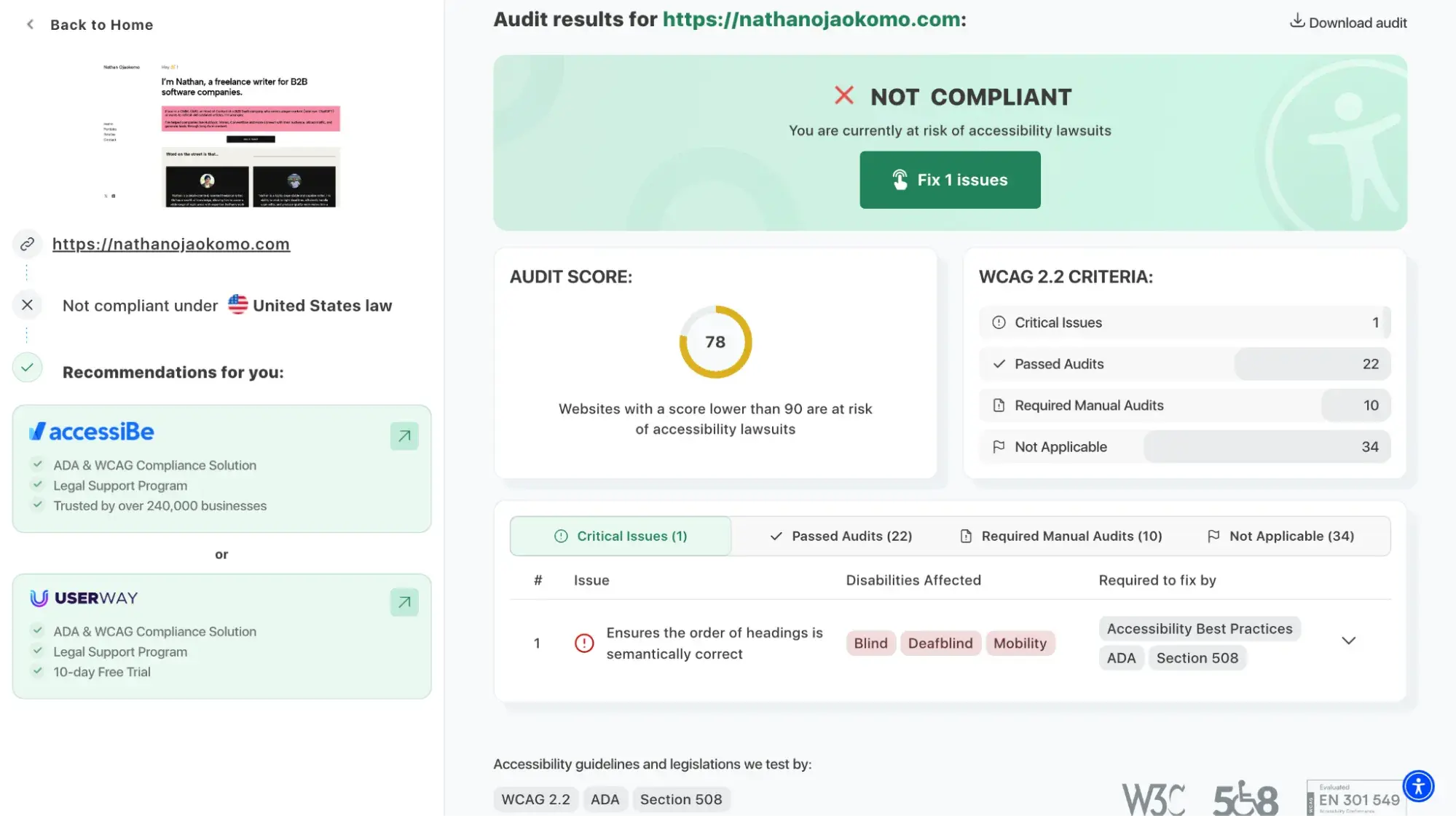Click the WCAG 2.2 guideline chip
Screen dimensions: 1456x816
[535, 799]
